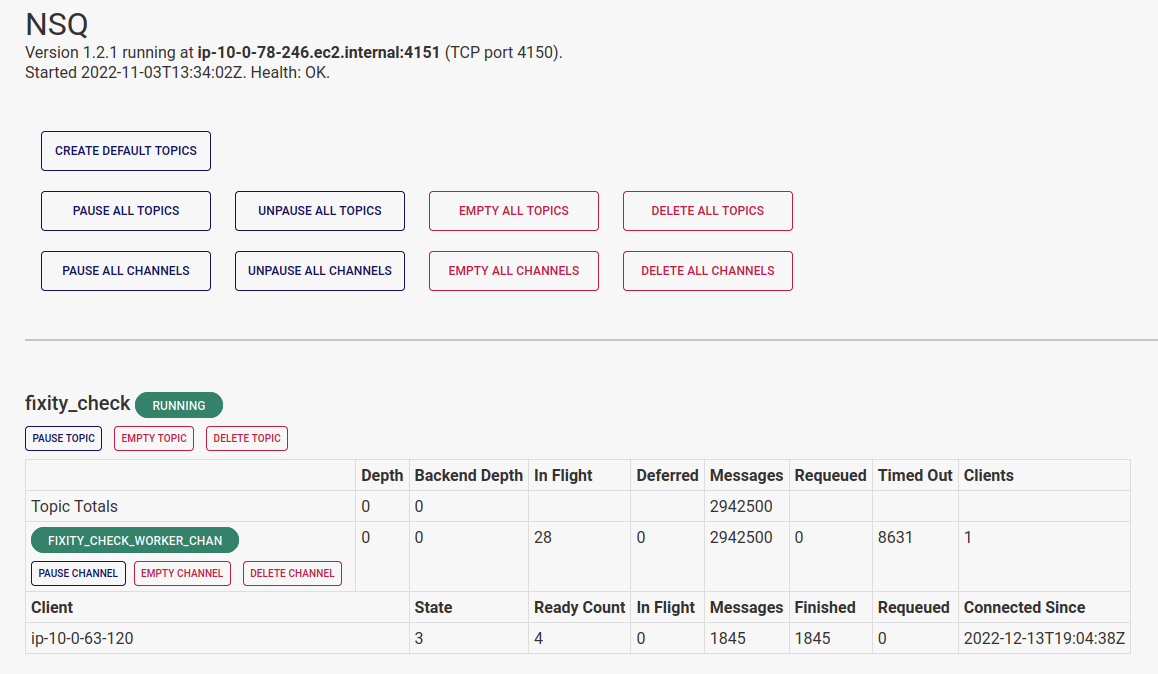1158x674 pixels.
Task: Click the Client column header
Action: [52, 608]
